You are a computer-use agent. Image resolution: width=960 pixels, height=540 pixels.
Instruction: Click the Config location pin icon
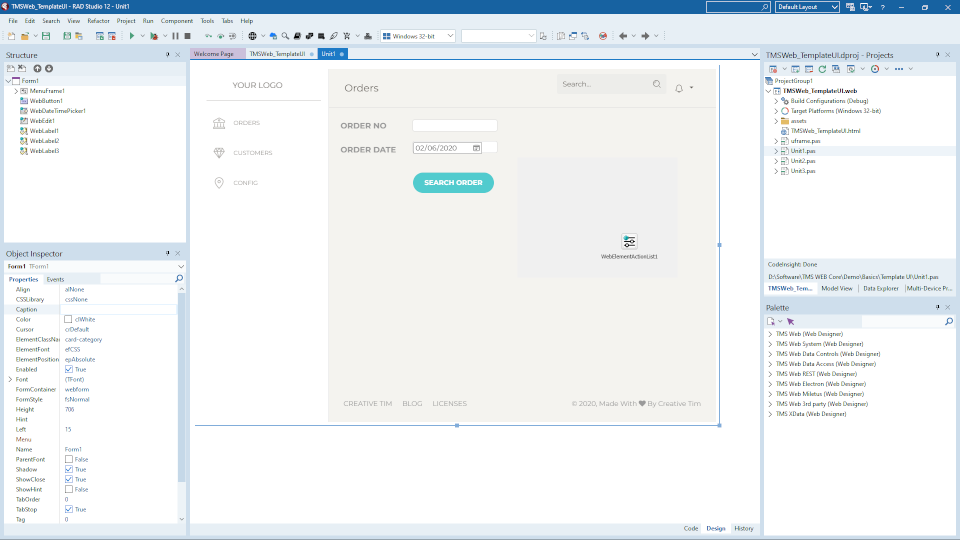(x=219, y=182)
